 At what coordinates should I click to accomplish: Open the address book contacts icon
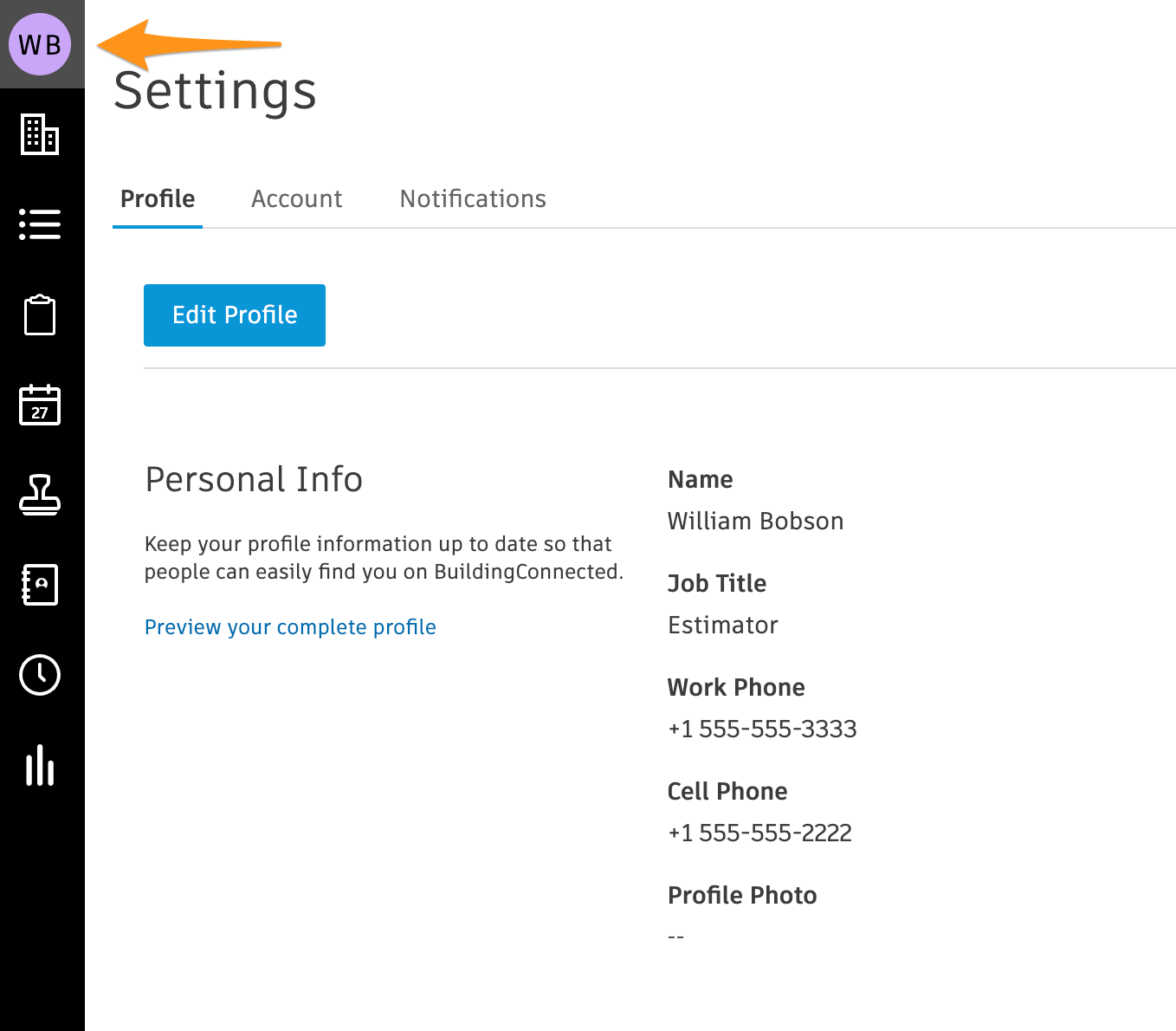[x=40, y=585]
